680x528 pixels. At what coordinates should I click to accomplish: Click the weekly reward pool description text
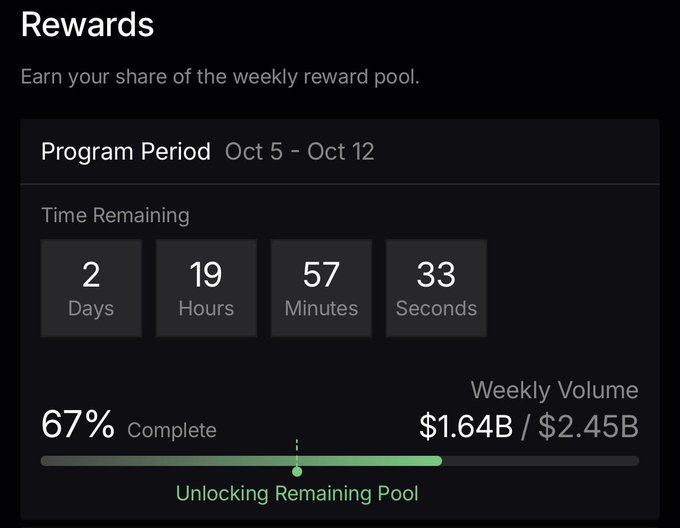click(220, 77)
